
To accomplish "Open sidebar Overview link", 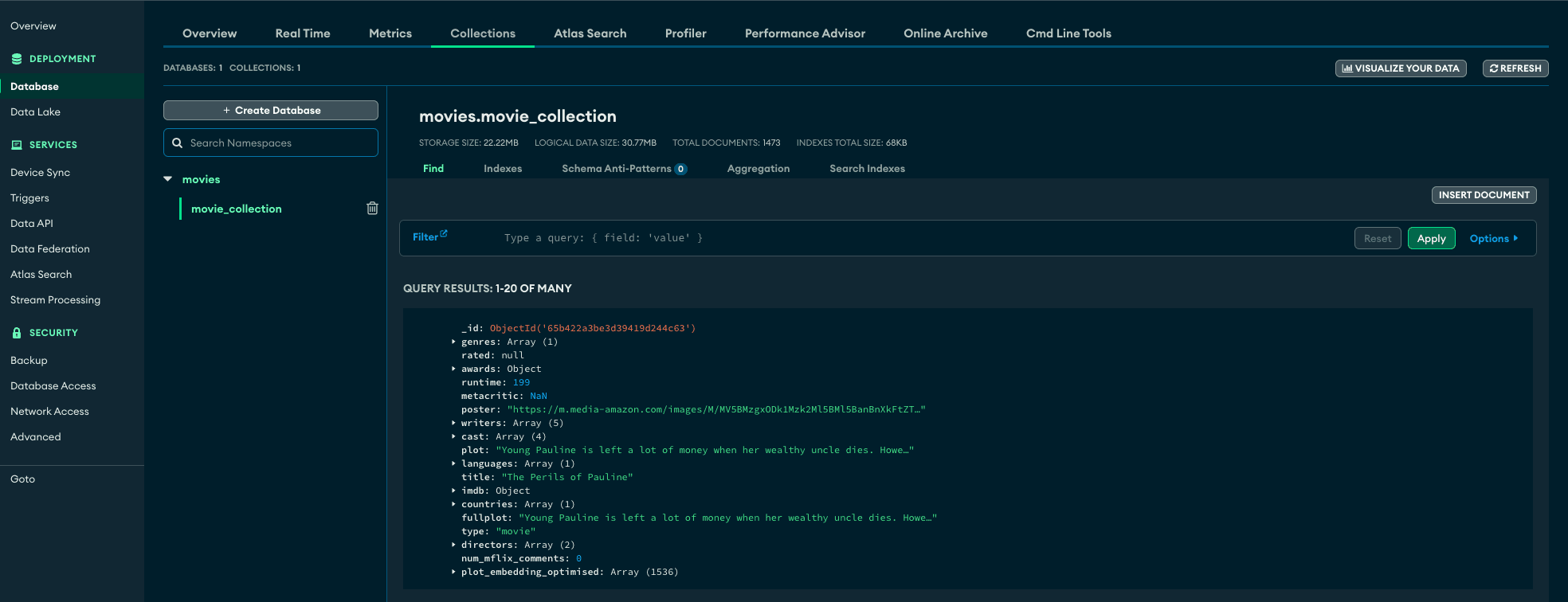I will click(33, 26).
